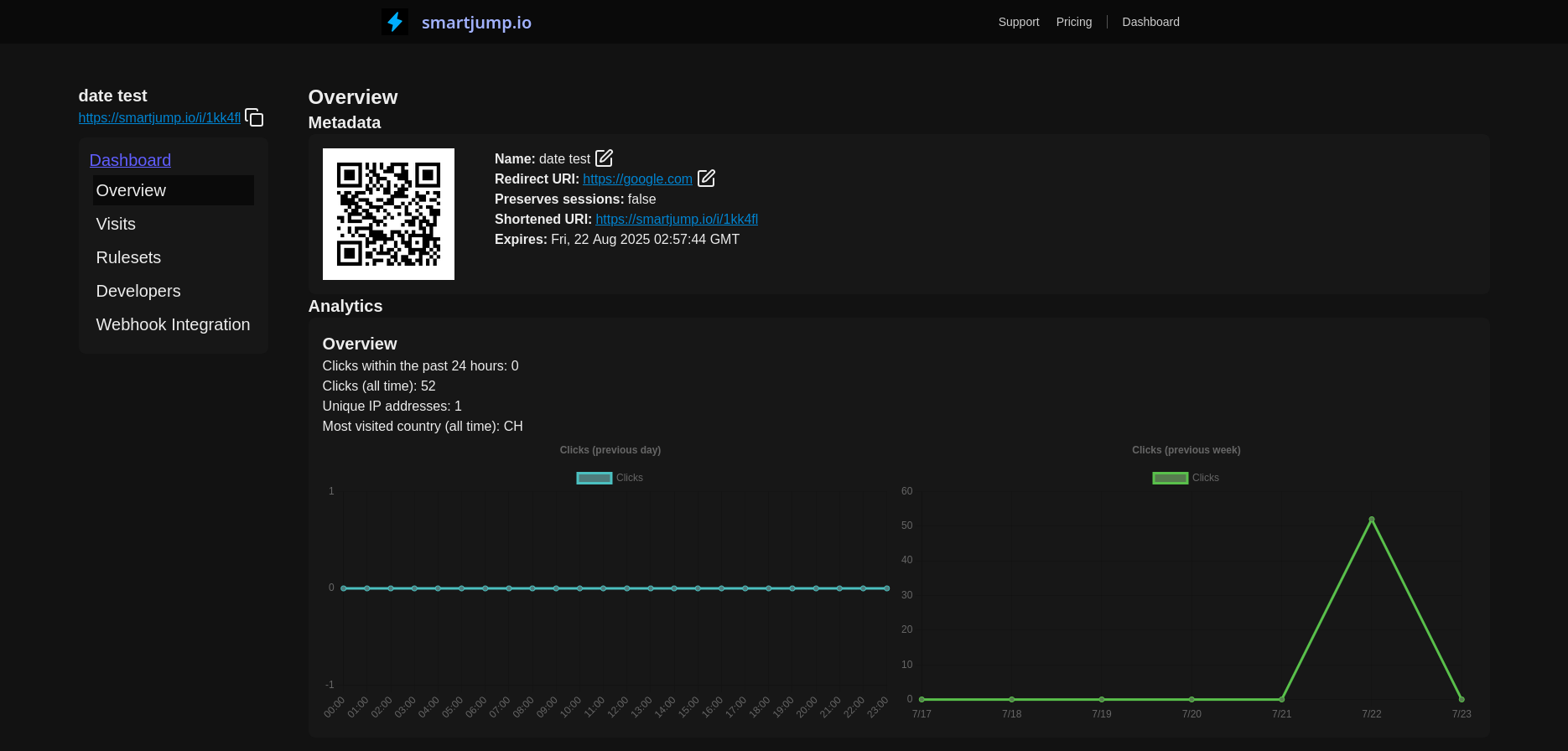Toggle the teal Clicks legend swatch

(594, 478)
